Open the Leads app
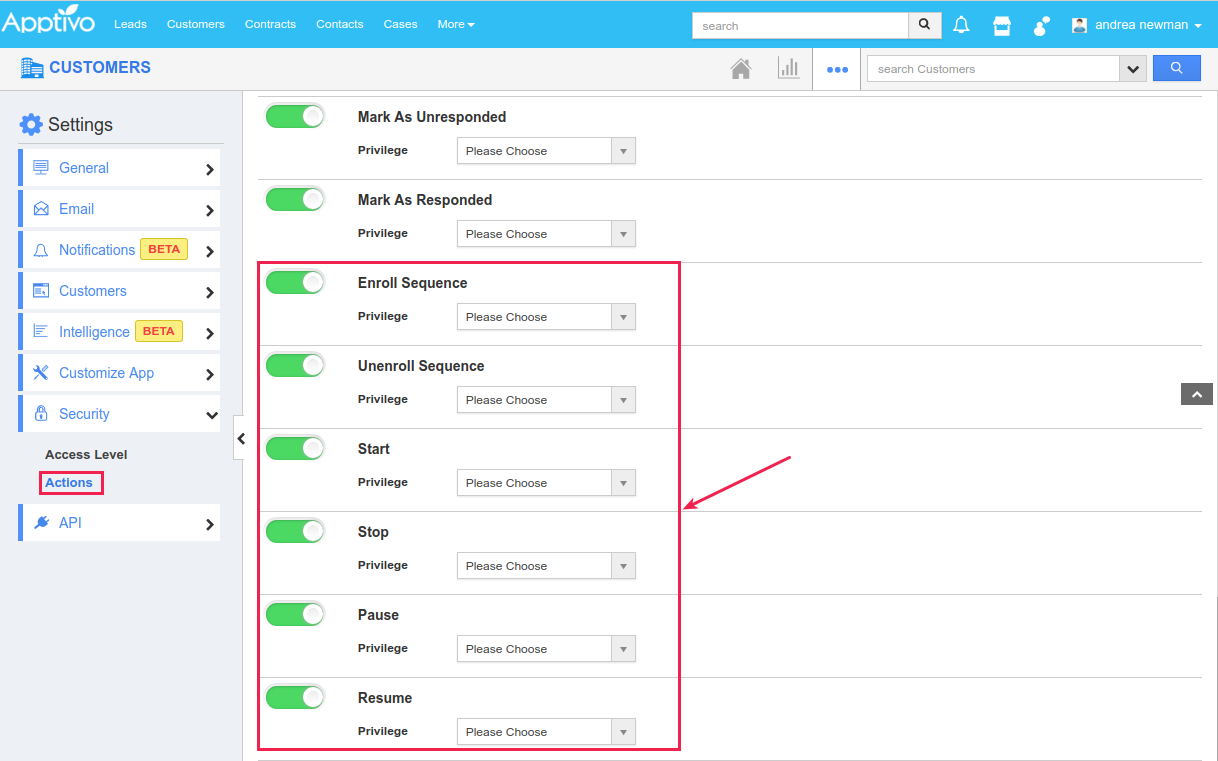Screen dimensions: 1218x761 (130, 24)
